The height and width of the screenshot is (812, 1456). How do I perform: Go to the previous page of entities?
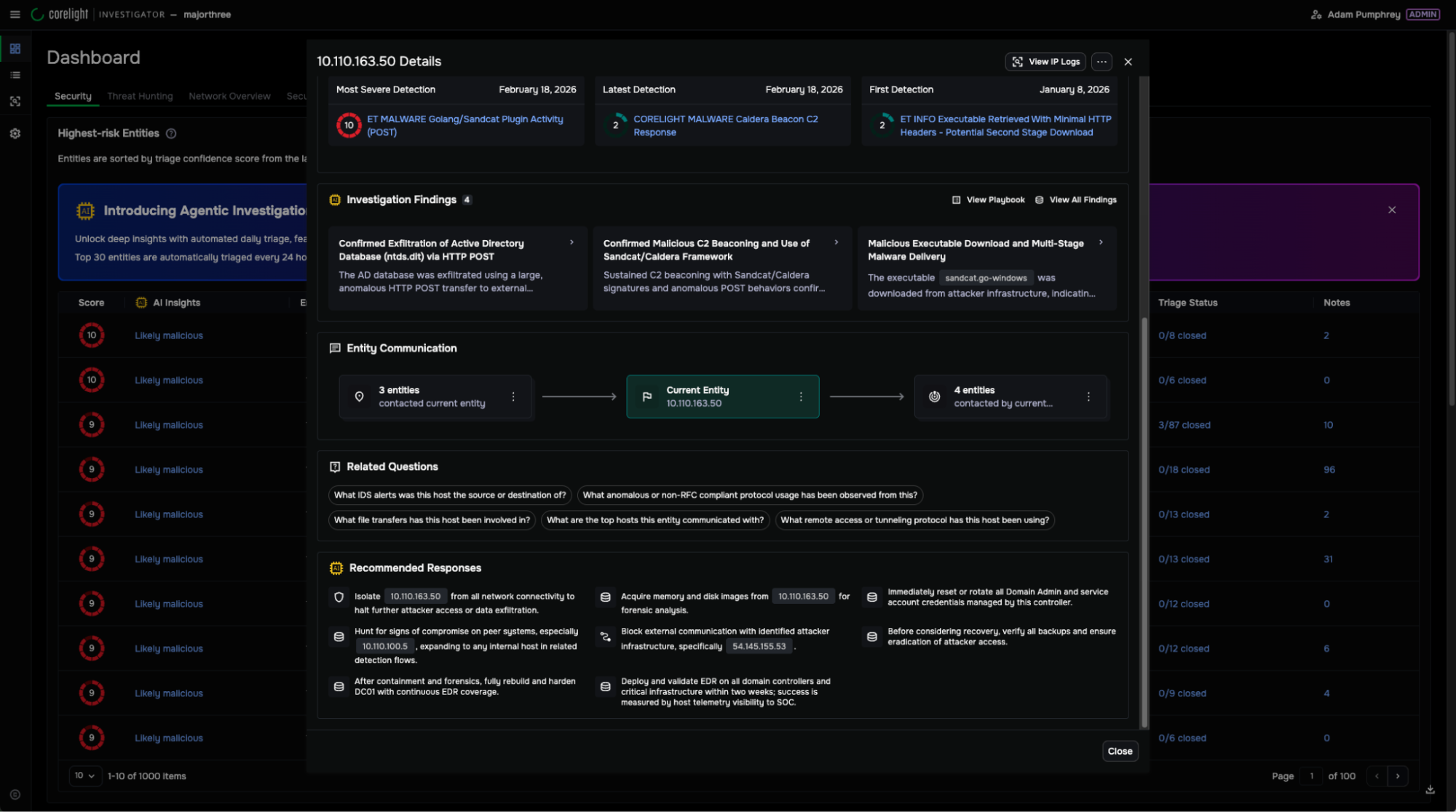pos(1376,776)
